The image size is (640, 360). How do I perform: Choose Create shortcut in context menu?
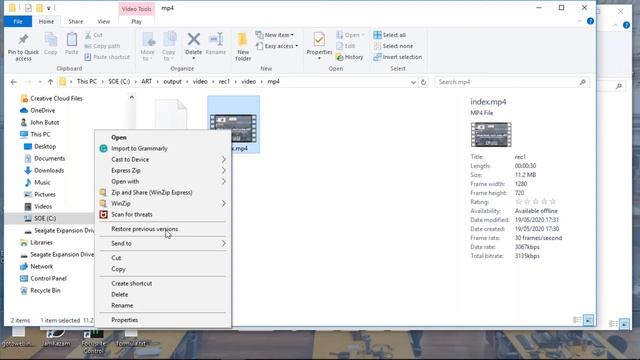[131, 283]
